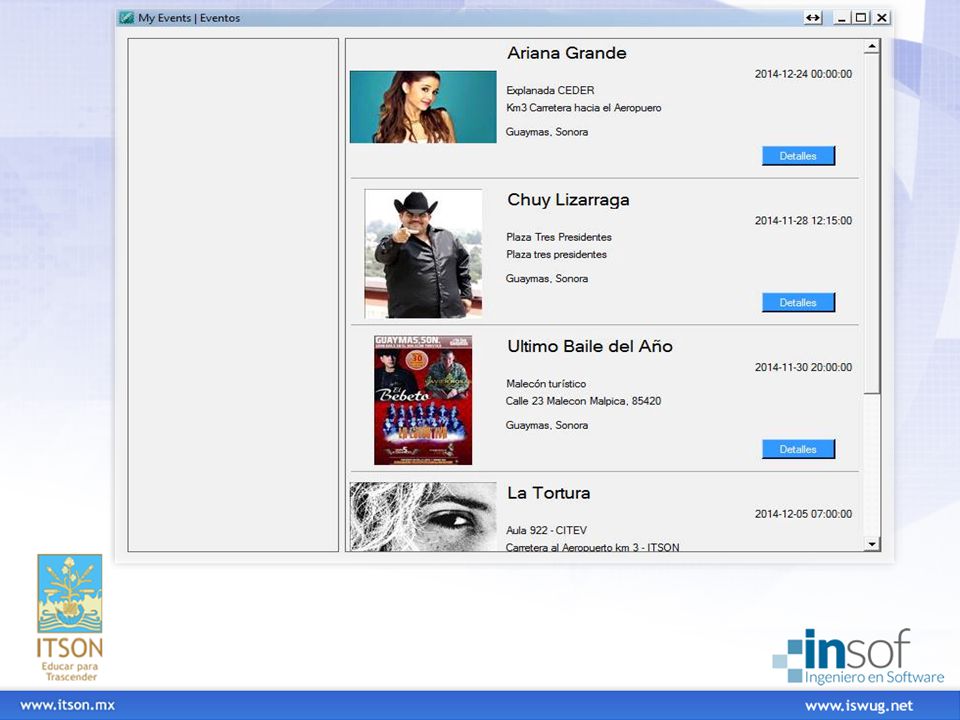This screenshot has height=720, width=960.
Task: Open Detalles for Chuy Lizarraga event
Action: (x=798, y=302)
